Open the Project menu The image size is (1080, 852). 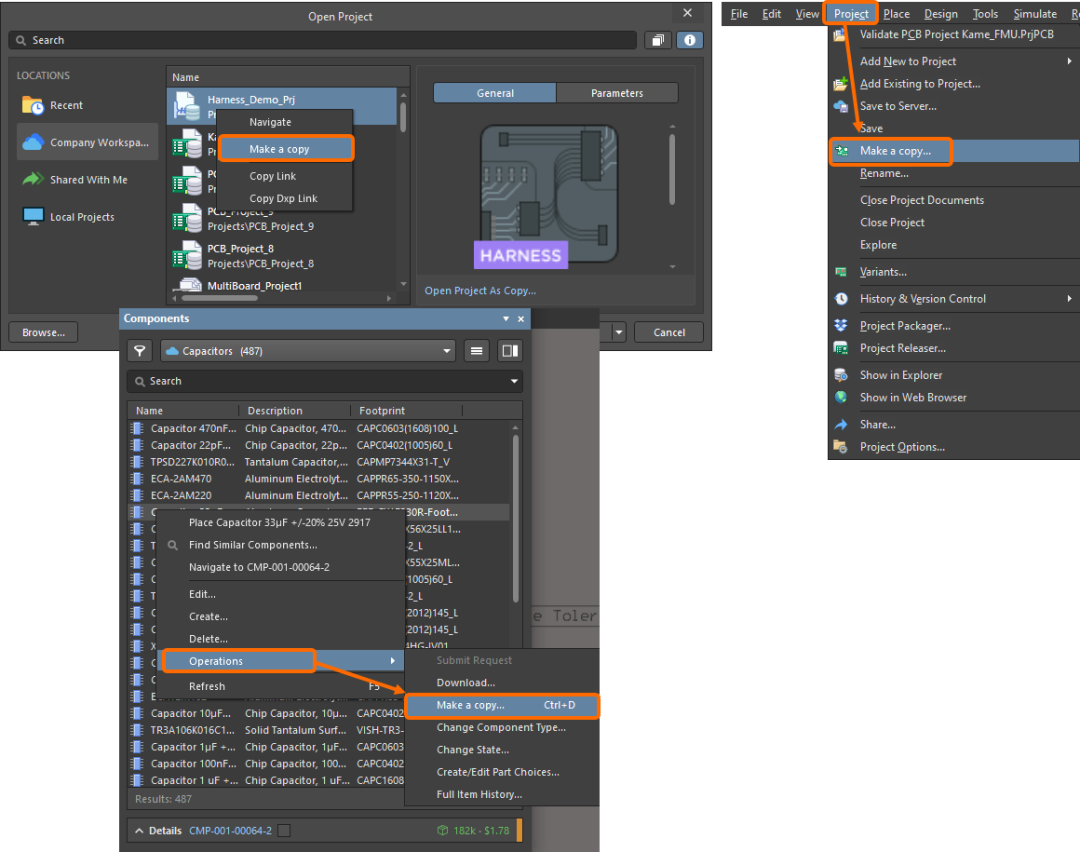(x=851, y=14)
